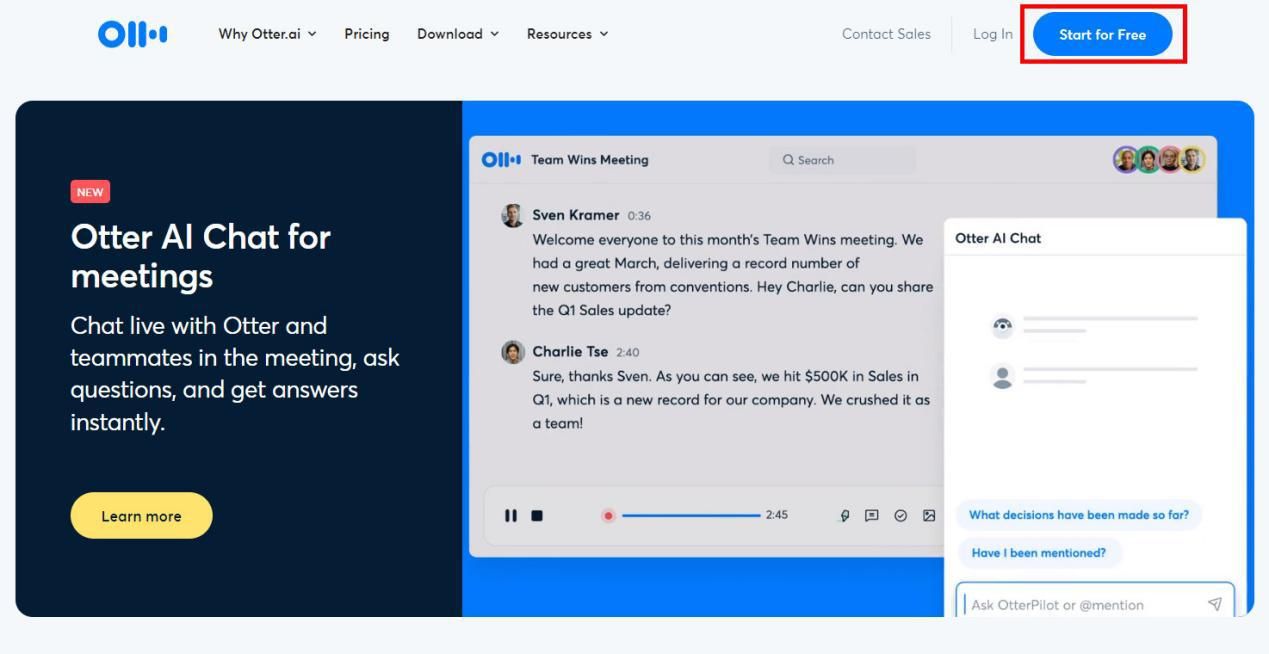This screenshot has height=654, width=1269.
Task: Click the recording progress bar
Action: point(691,515)
